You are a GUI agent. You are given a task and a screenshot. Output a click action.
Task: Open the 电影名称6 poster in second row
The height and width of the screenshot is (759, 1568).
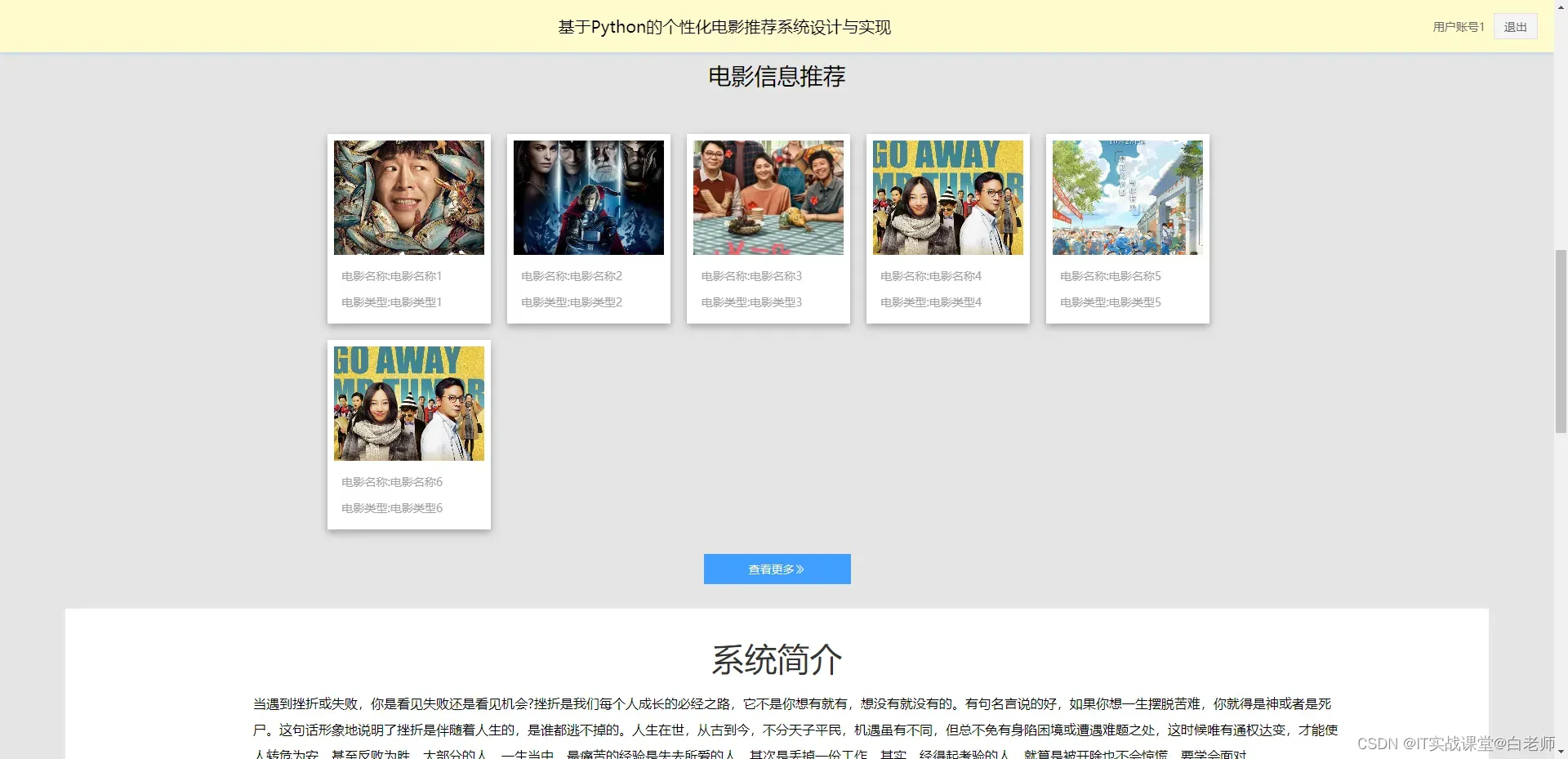pyautogui.click(x=409, y=403)
